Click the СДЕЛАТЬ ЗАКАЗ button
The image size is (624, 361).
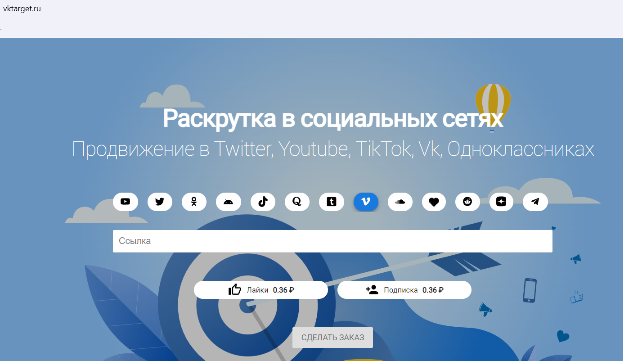click(x=332, y=338)
